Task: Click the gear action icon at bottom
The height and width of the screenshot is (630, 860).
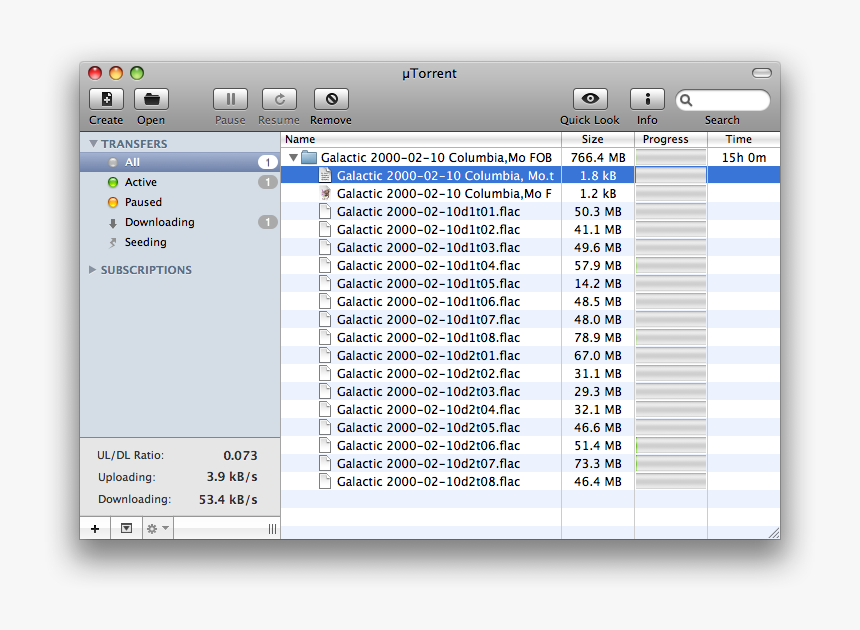Action: (152, 527)
